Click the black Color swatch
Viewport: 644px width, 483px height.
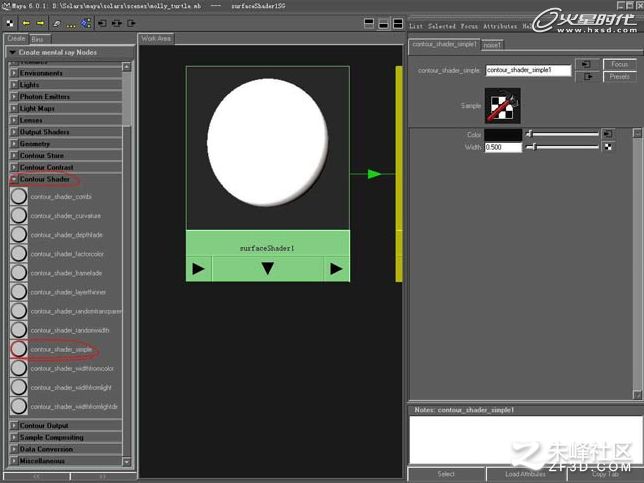pyautogui.click(x=503, y=134)
